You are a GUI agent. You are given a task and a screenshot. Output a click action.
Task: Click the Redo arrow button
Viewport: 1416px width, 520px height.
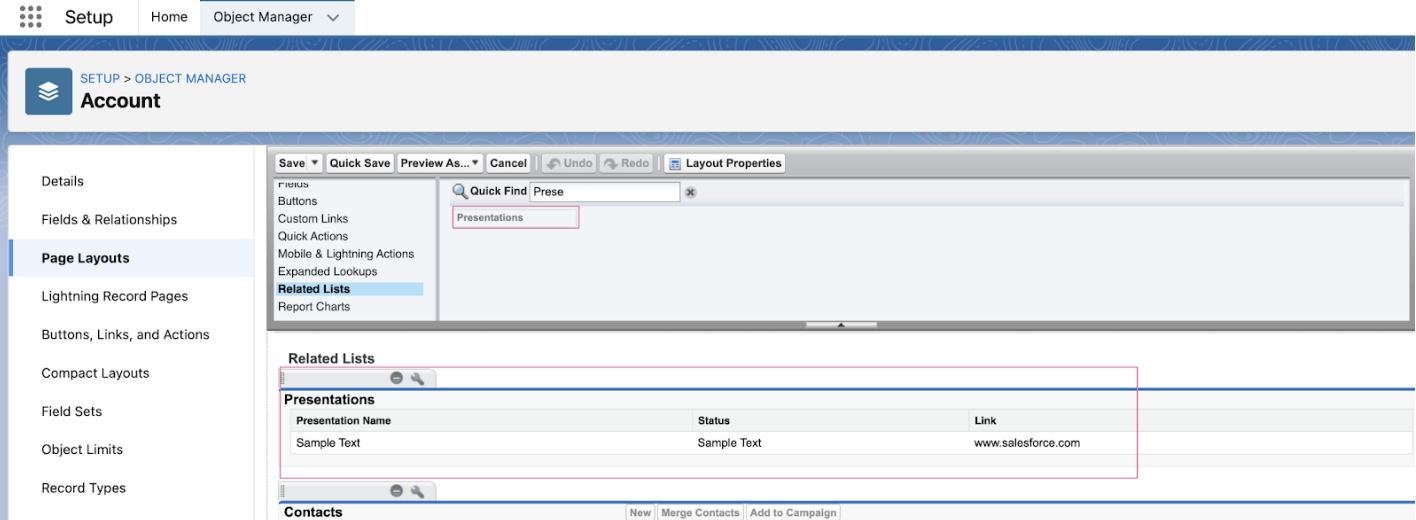pos(626,163)
